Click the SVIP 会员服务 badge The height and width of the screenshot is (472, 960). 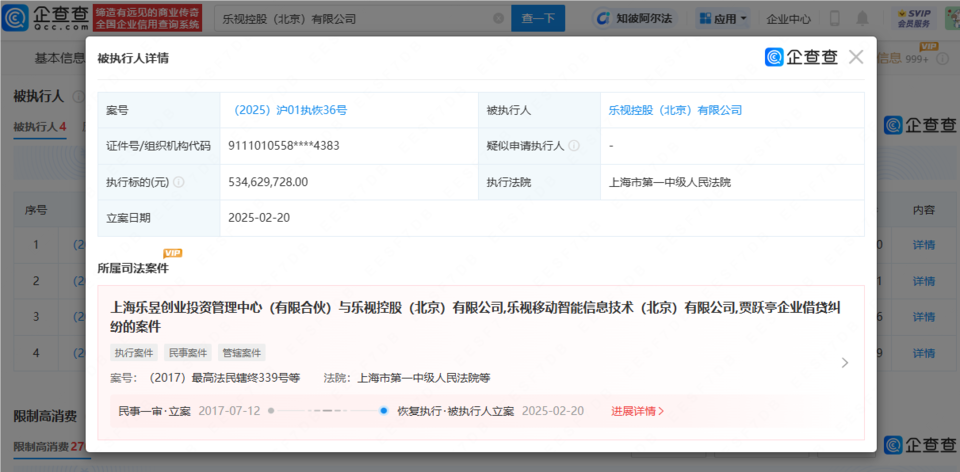tap(914, 18)
